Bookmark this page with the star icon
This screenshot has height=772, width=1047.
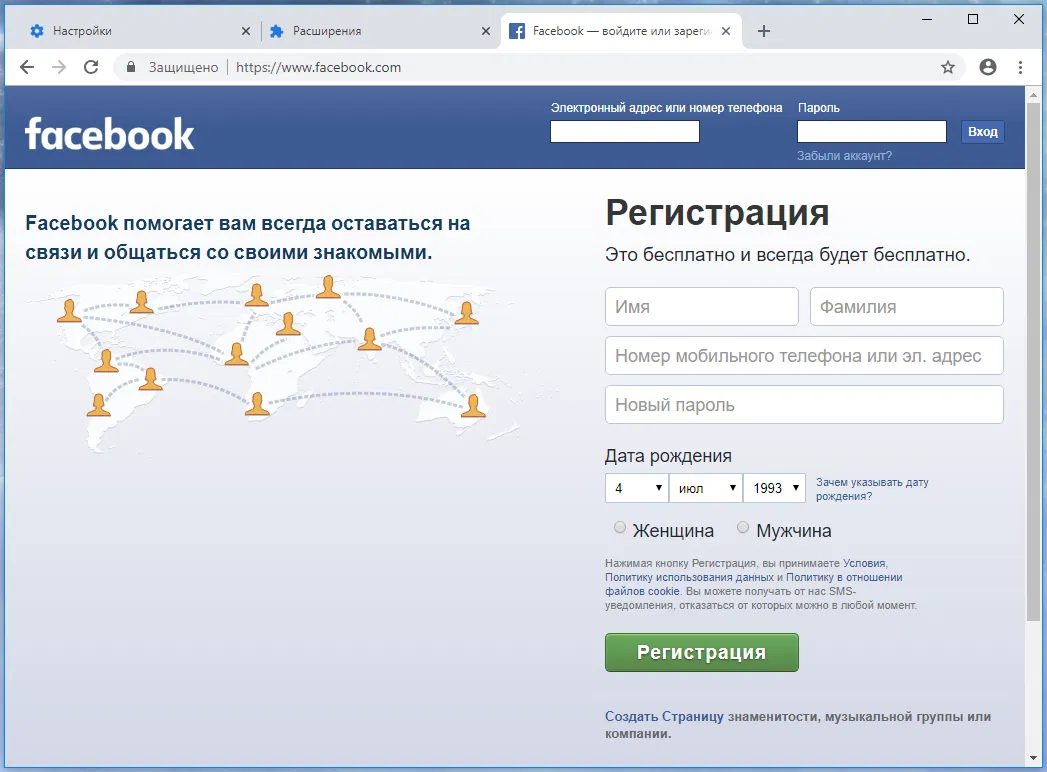tap(948, 67)
